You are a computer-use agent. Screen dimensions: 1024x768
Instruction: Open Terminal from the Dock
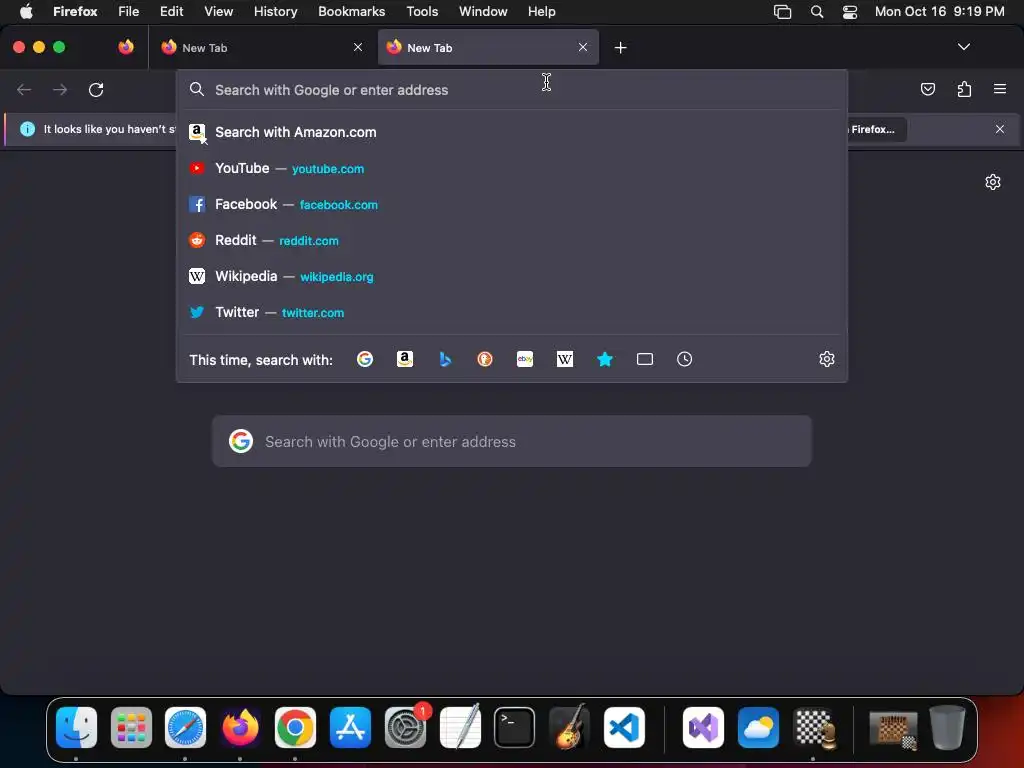point(515,728)
